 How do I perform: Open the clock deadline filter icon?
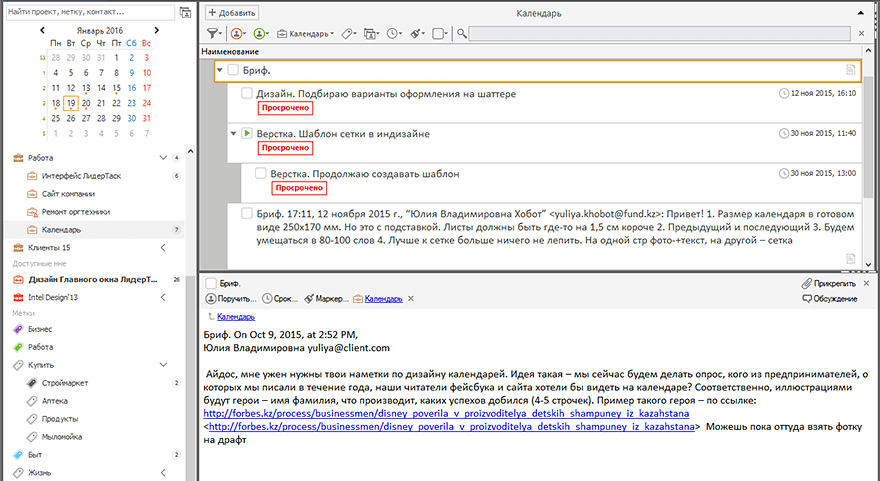click(x=394, y=34)
